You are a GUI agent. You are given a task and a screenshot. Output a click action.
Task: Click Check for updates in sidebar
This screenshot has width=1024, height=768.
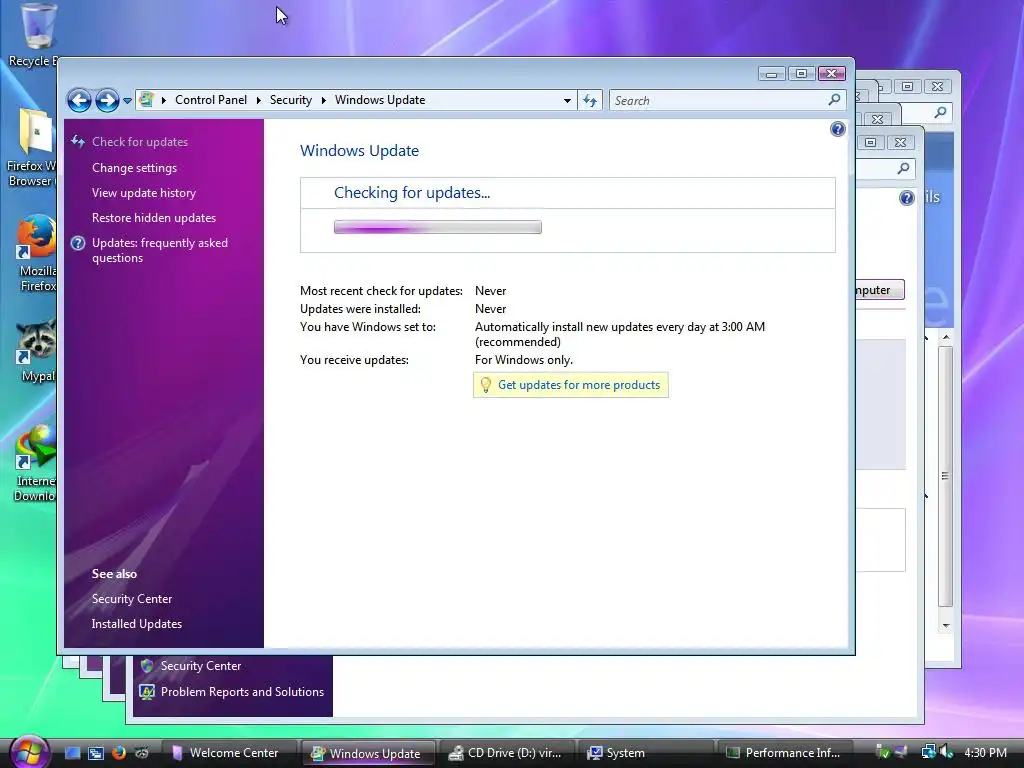tap(140, 142)
